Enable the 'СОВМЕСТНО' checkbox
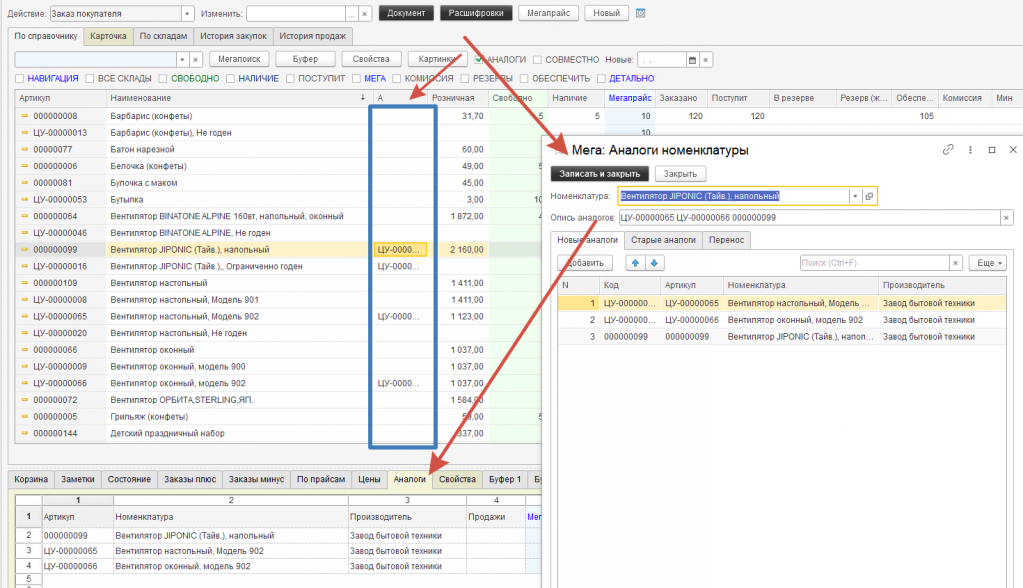 tap(537, 59)
